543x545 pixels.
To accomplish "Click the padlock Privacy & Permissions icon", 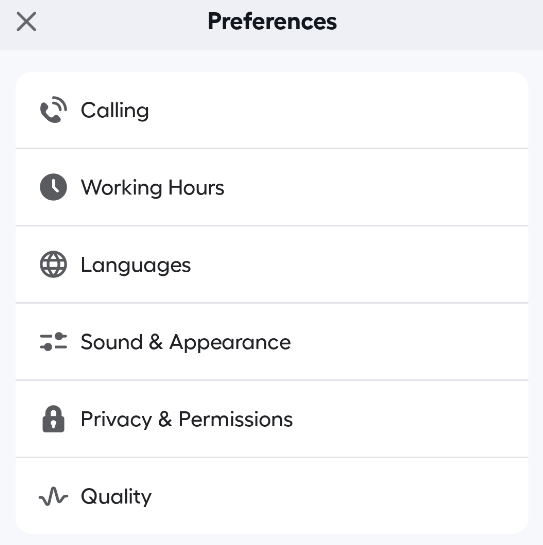I will tap(53, 419).
